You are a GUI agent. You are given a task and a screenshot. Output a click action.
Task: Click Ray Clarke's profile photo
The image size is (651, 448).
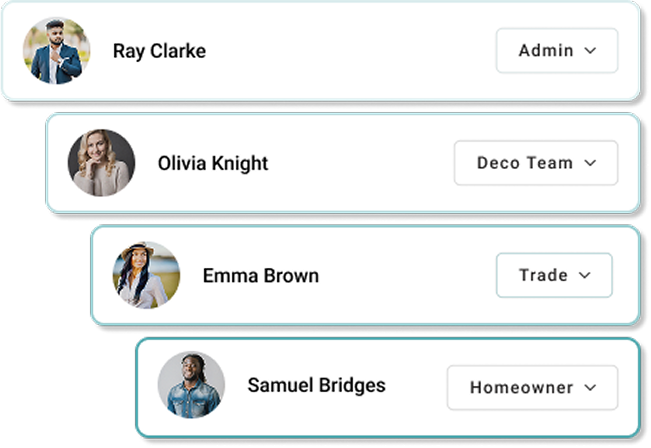pyautogui.click(x=56, y=51)
